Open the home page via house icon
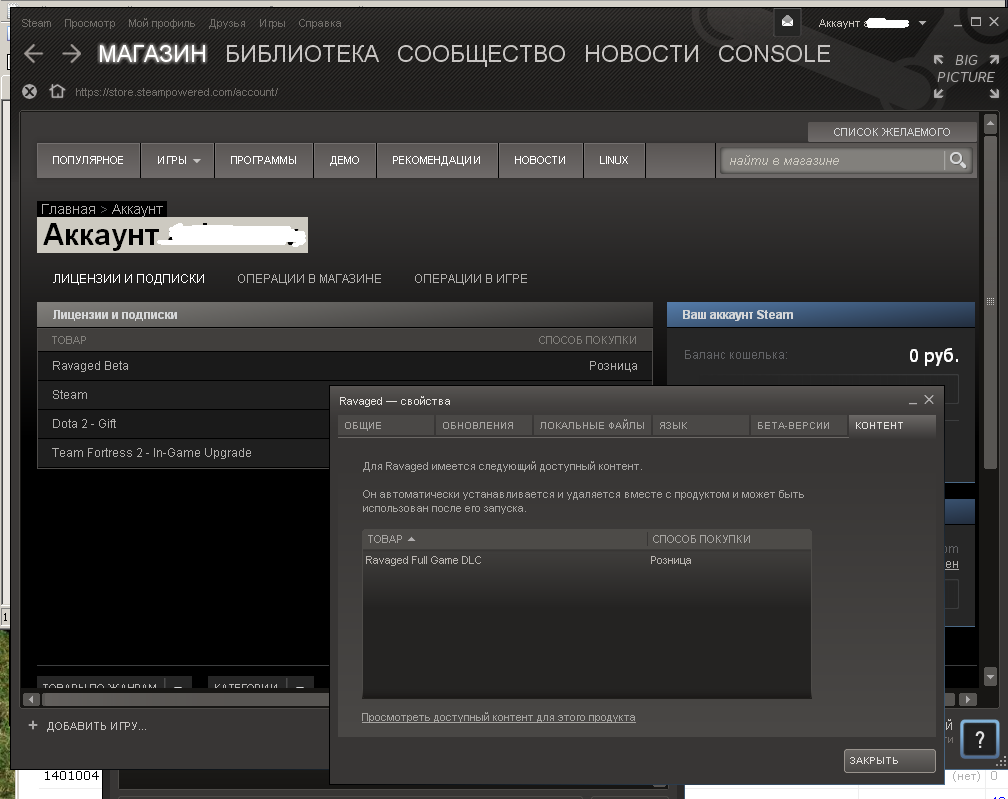The width and height of the screenshot is (1008, 799). pos(57,91)
